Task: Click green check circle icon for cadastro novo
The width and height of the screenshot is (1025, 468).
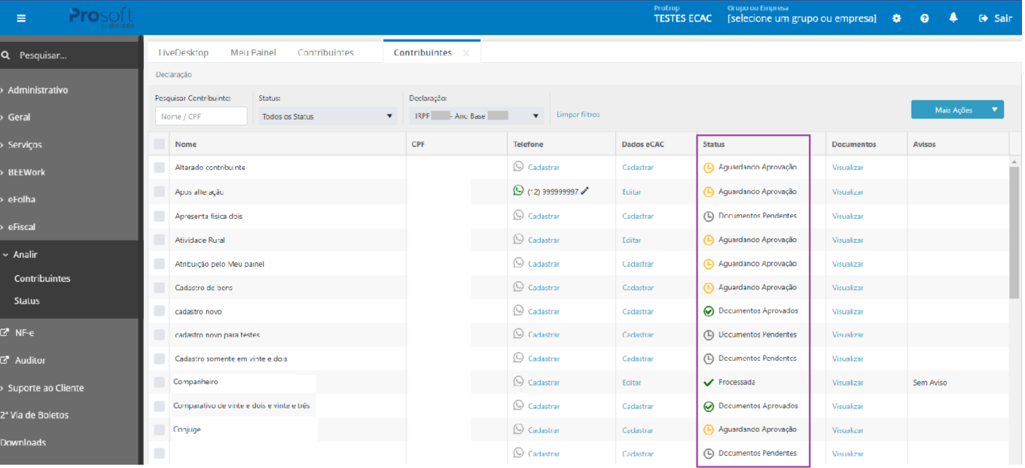Action: (708, 311)
